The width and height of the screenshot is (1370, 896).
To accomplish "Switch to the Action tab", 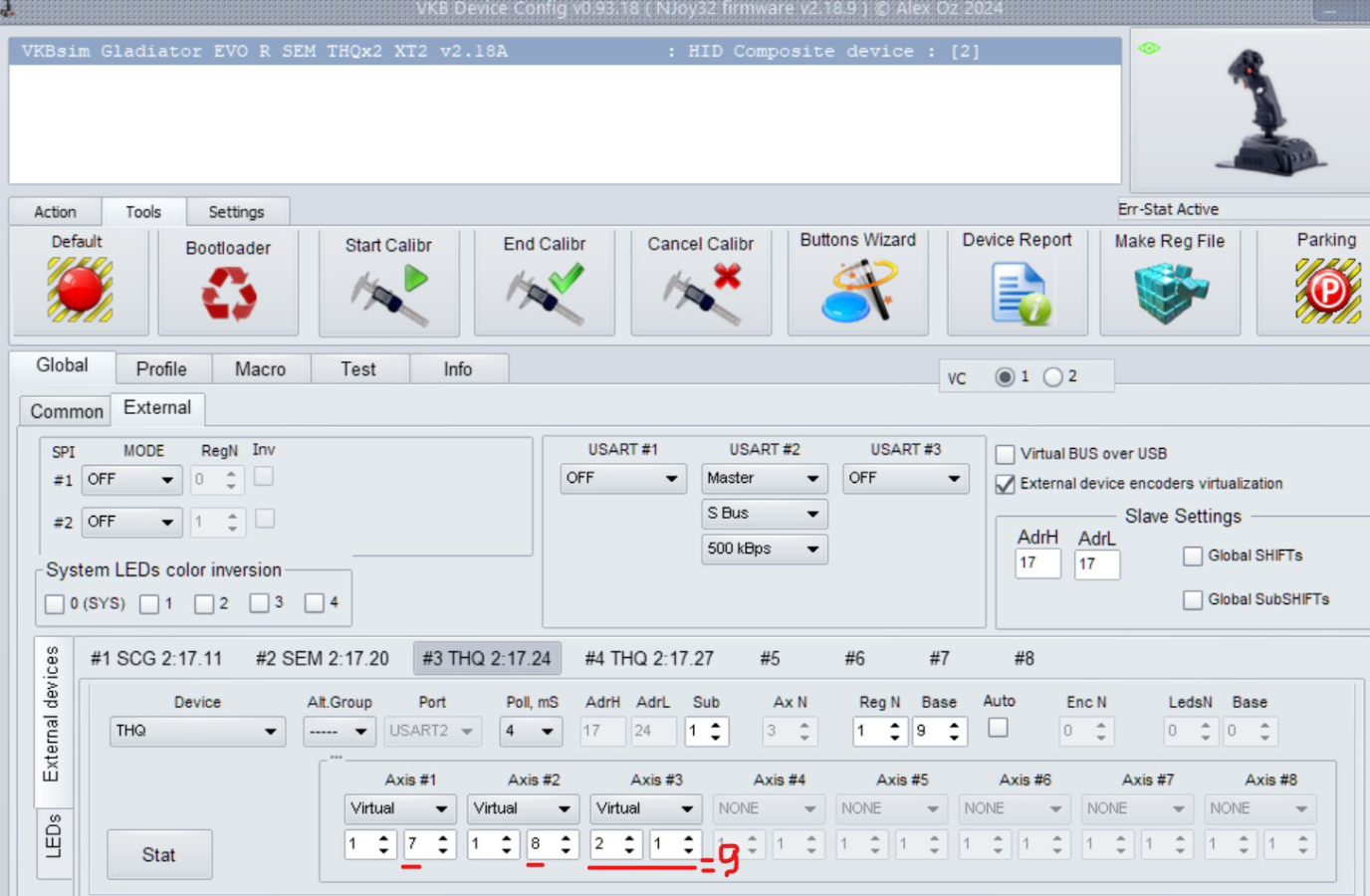I will (x=55, y=212).
